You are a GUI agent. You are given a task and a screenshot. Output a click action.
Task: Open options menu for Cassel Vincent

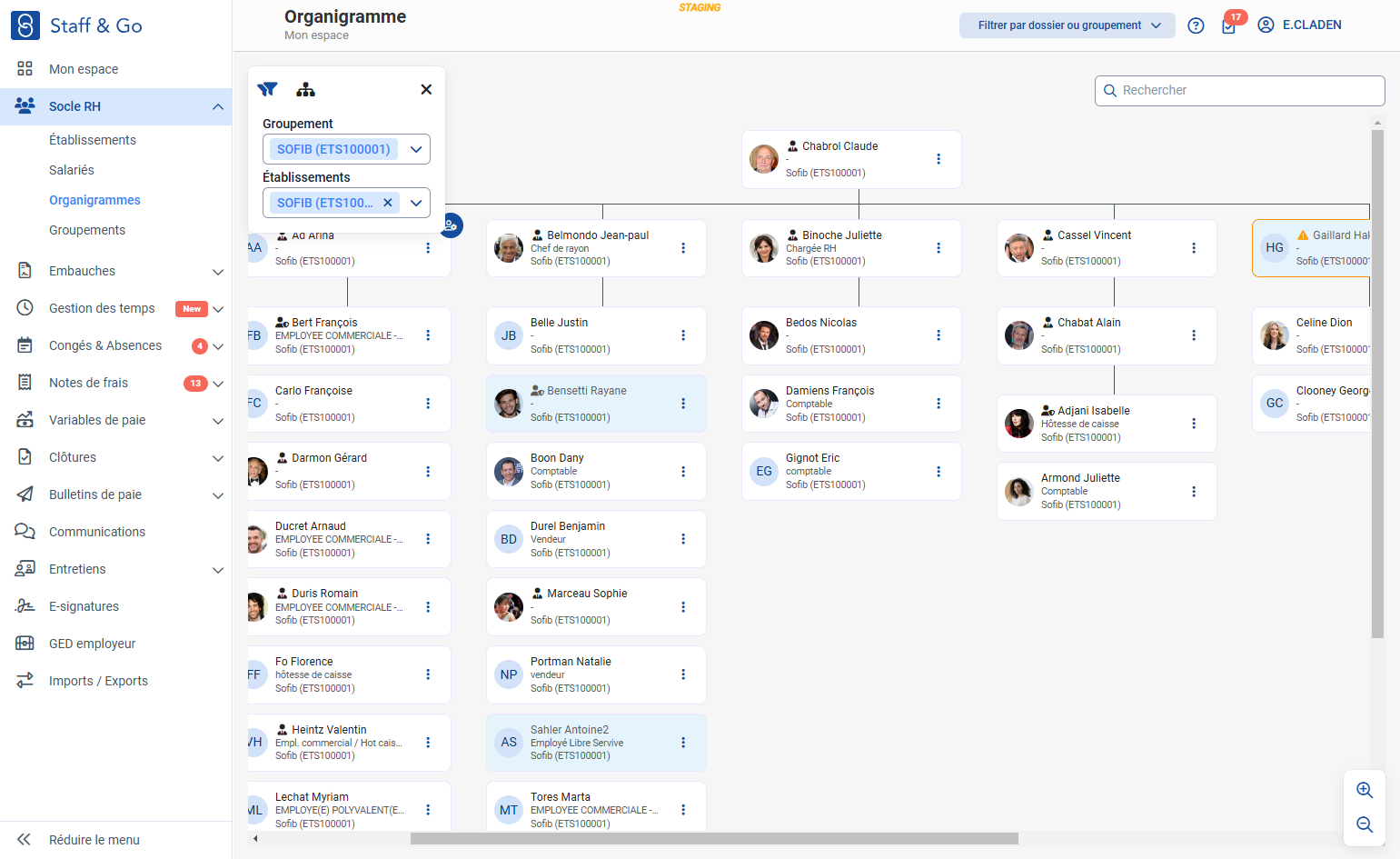point(1194,248)
